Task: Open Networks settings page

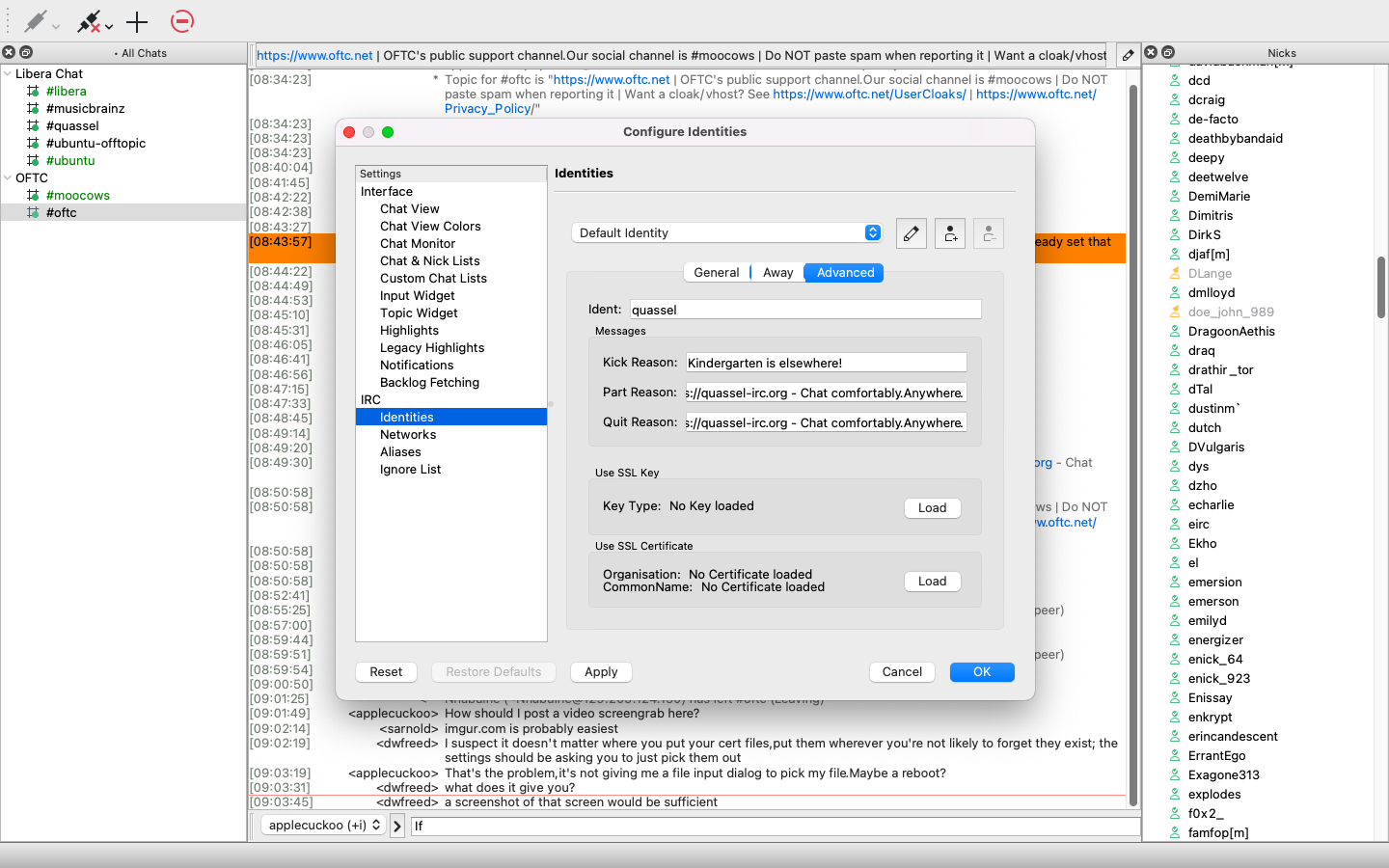Action: 408,434
